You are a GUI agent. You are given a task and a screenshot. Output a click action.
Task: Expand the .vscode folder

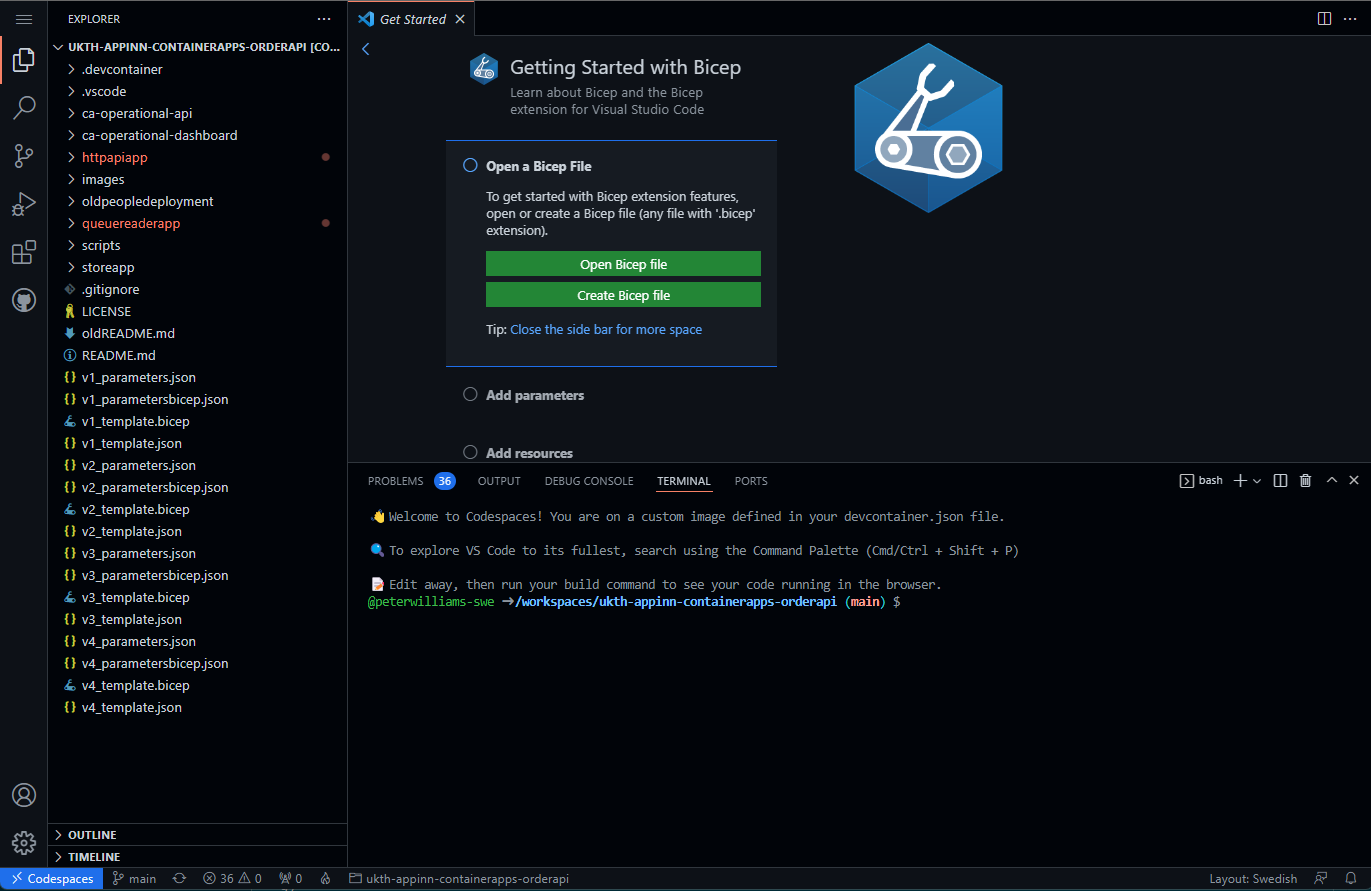198,91
